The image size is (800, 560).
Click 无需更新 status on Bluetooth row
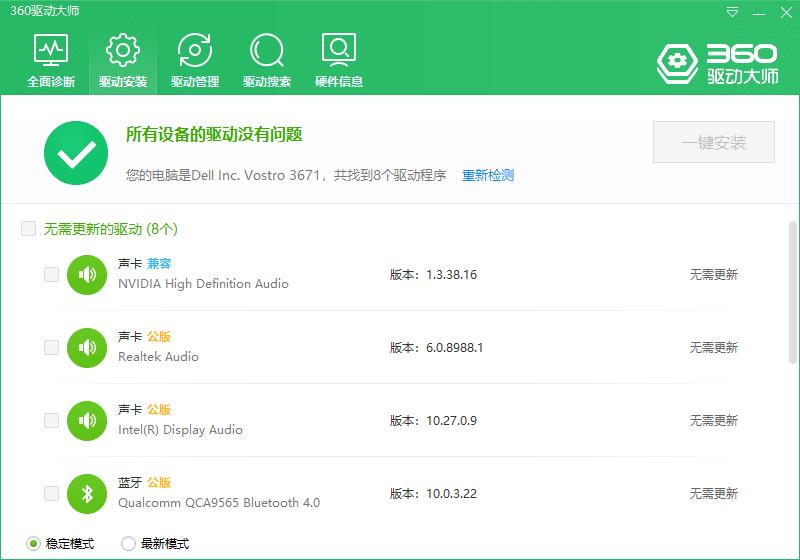(714, 493)
